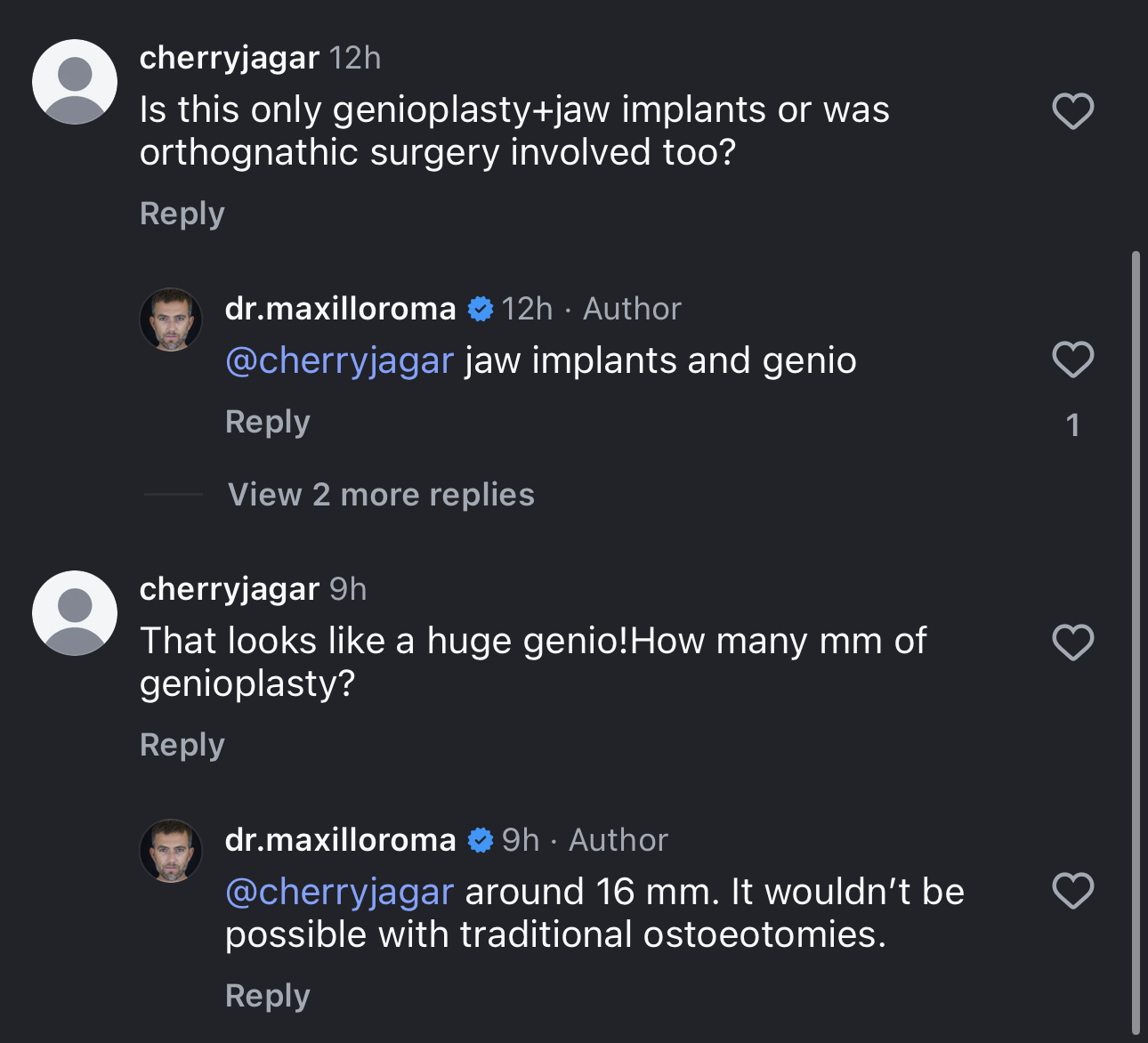
Task: Click the comments scrollbar on the right edge
Action: (1136, 641)
